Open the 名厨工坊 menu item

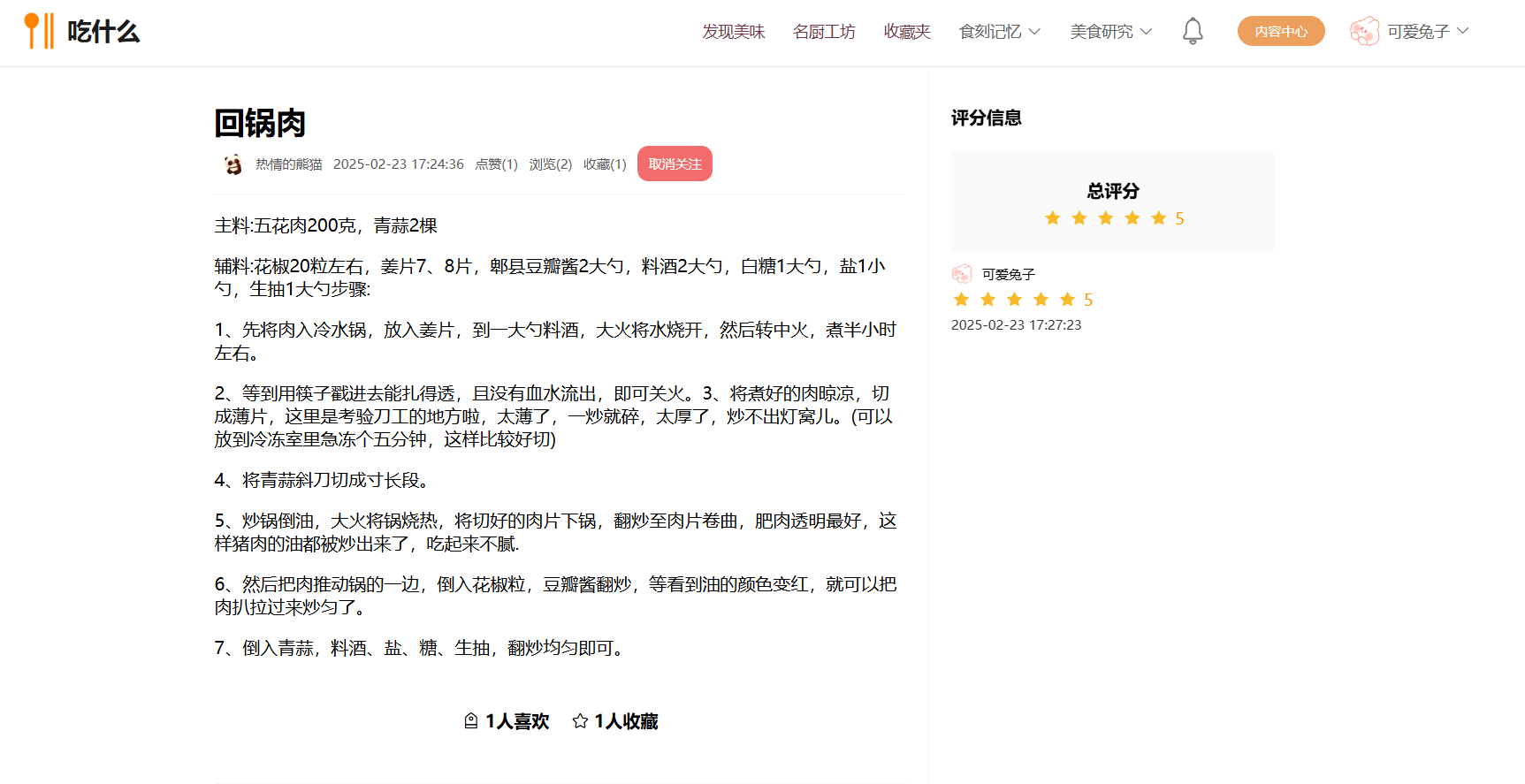pos(824,32)
